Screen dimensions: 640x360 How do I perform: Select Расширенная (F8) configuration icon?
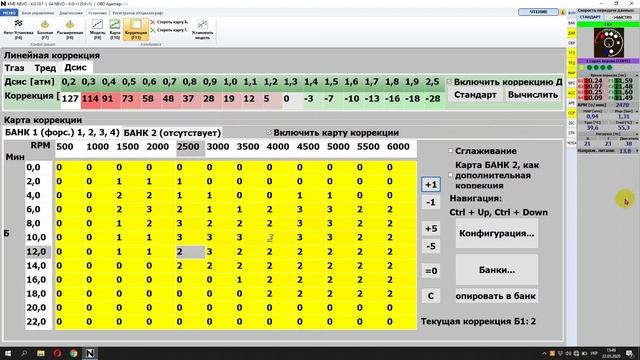70,29
